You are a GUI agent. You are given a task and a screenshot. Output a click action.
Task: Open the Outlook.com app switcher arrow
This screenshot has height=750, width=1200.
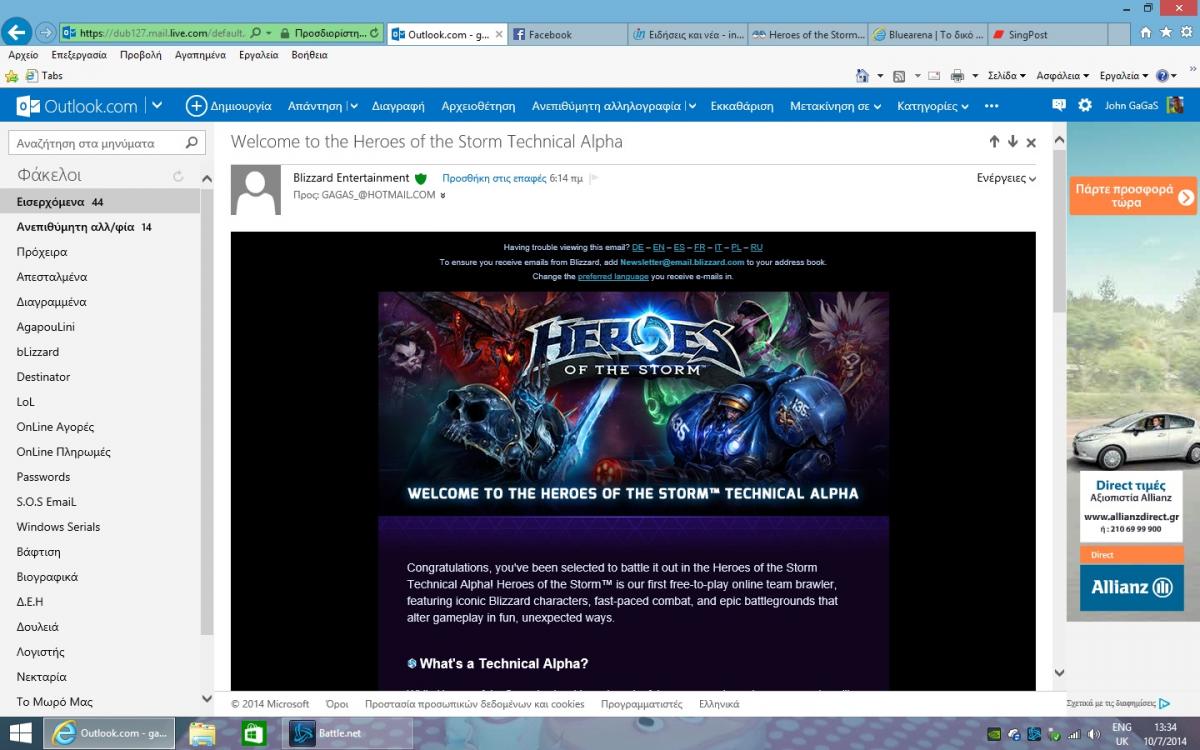point(157,105)
